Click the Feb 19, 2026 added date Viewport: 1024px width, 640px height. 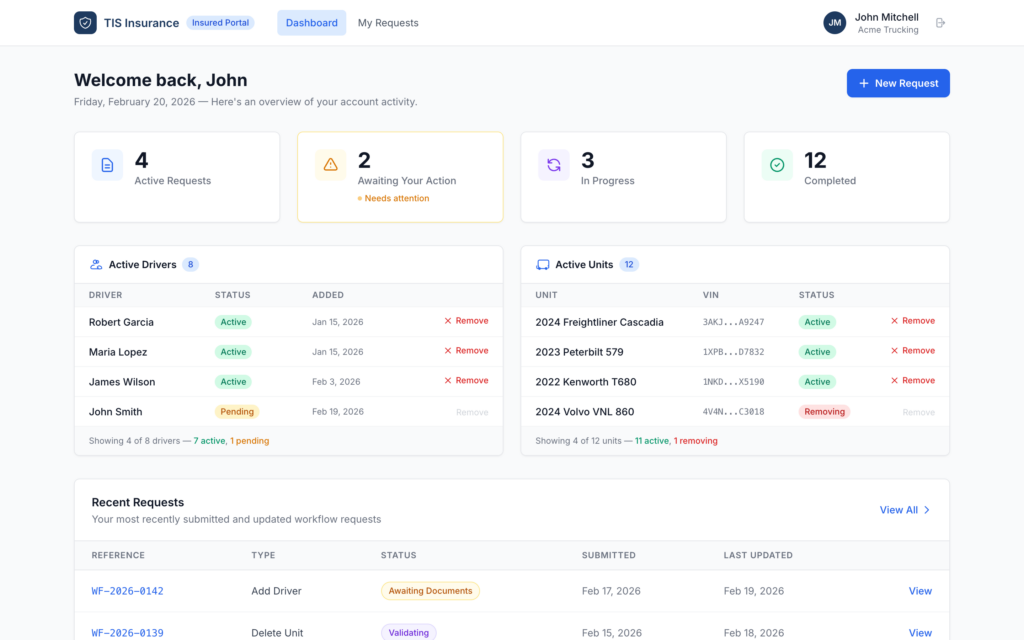[x=338, y=412]
